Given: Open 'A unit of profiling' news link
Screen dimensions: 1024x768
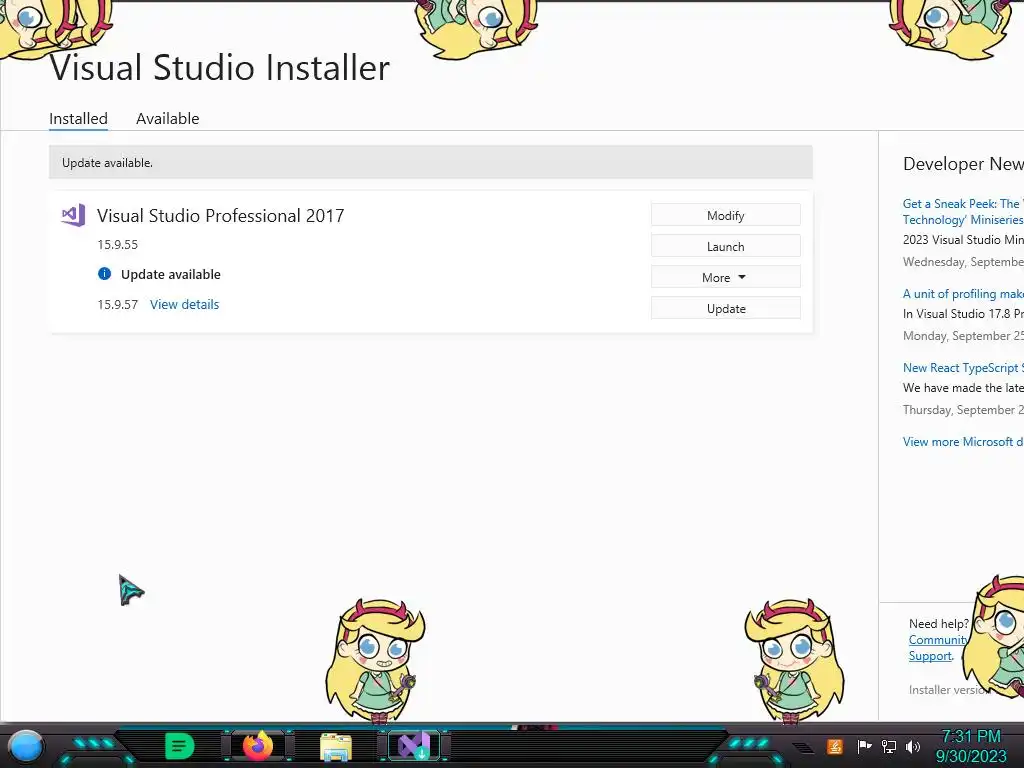Looking at the screenshot, I should pos(963,294).
